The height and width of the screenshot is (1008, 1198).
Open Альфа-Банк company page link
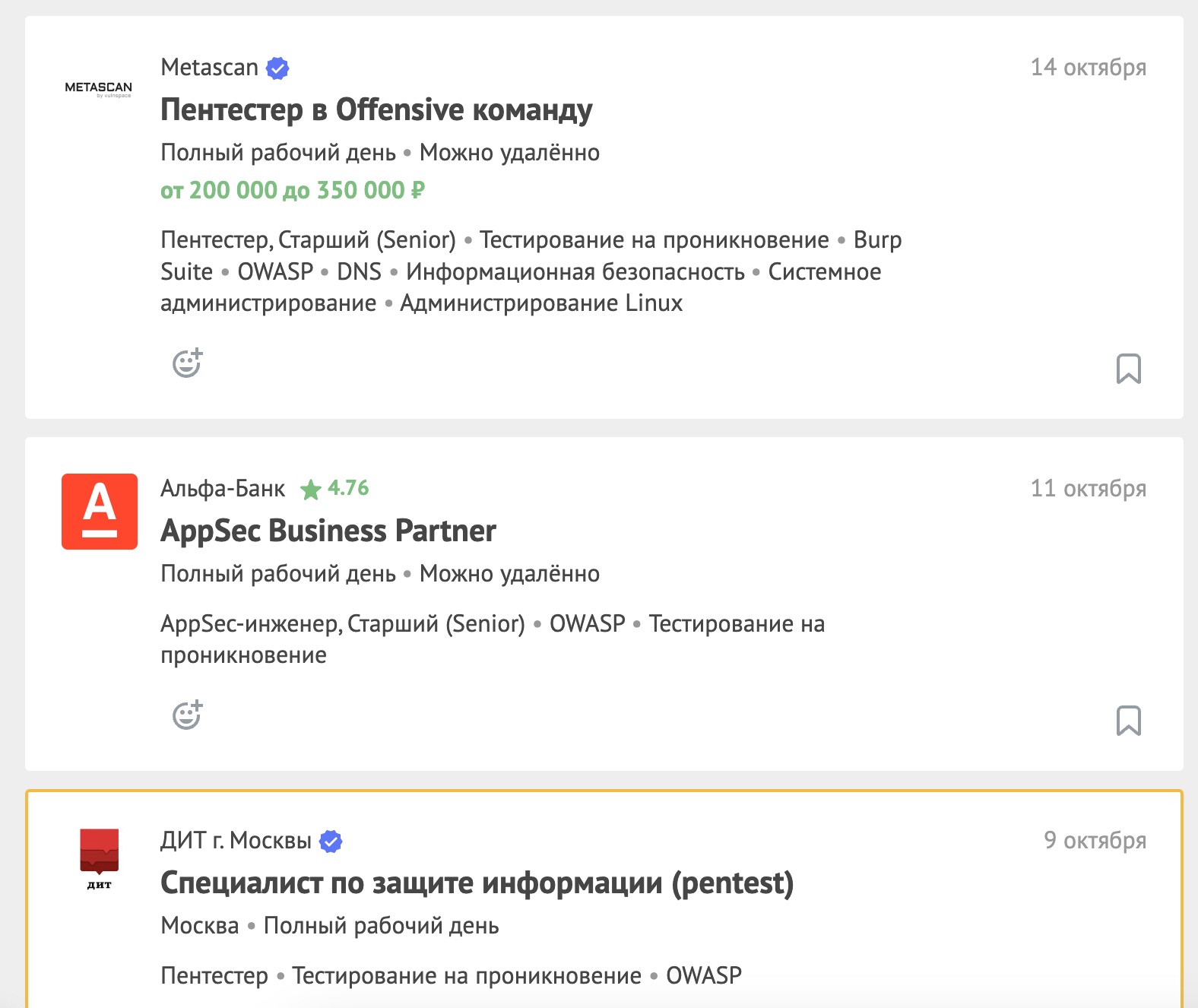[x=223, y=489]
